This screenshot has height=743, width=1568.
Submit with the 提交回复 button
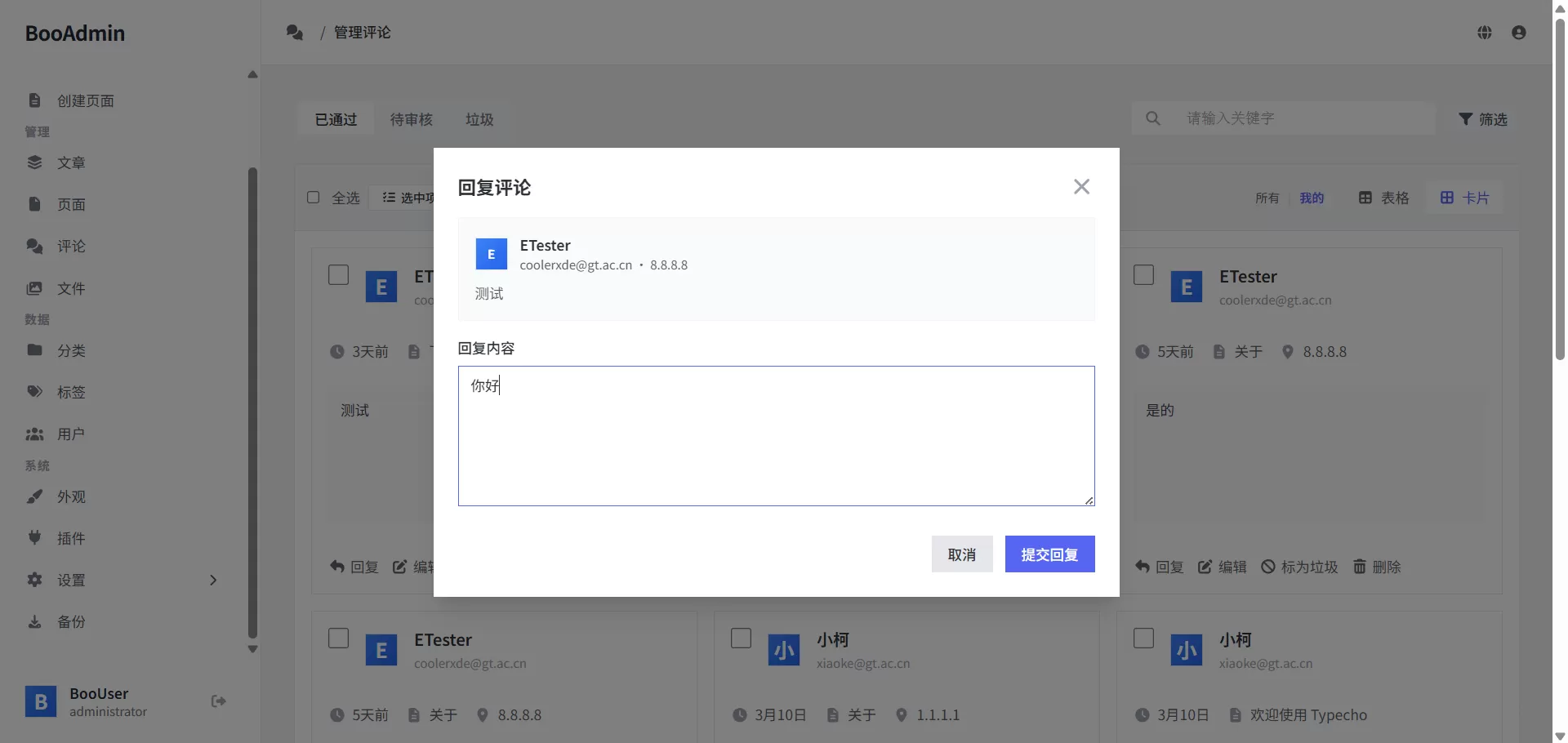point(1049,554)
